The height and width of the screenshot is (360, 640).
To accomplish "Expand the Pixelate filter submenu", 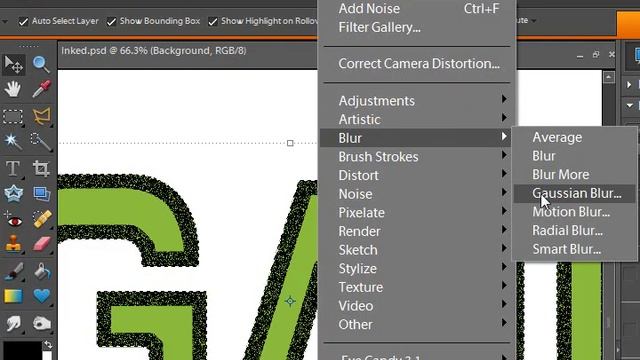I will pos(417,213).
